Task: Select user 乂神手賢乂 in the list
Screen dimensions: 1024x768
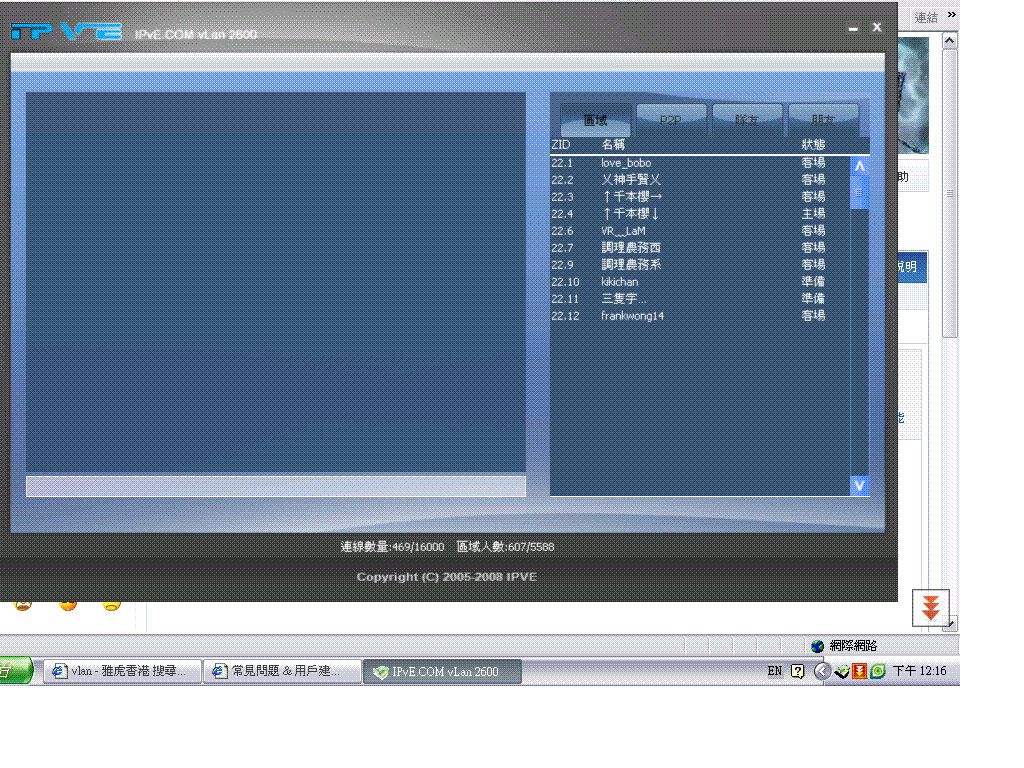Action: coord(700,180)
